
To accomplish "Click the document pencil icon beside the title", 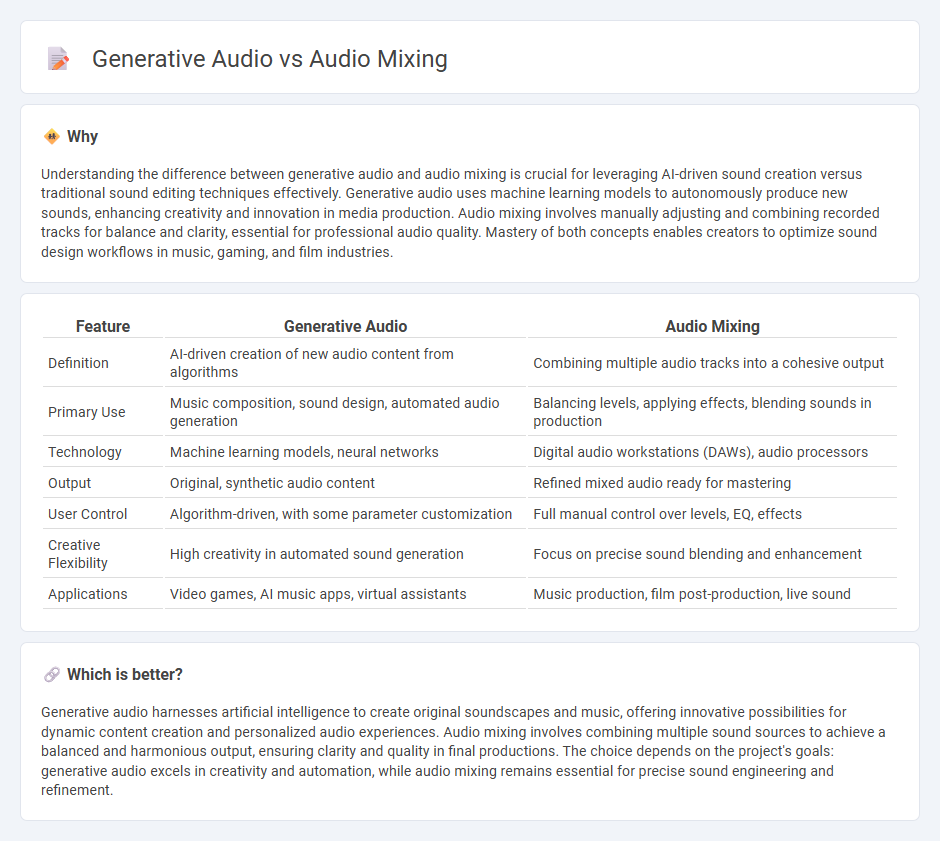I will [x=58, y=59].
